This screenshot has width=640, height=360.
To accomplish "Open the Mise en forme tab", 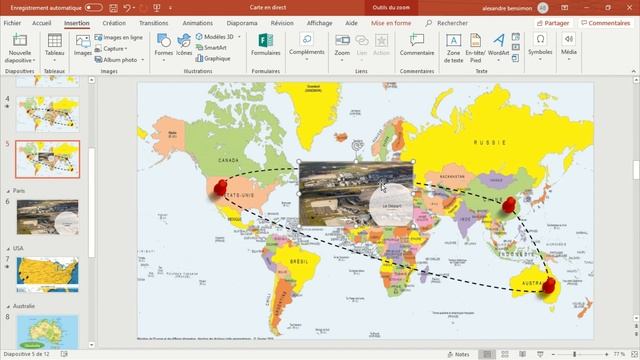I will (x=391, y=23).
